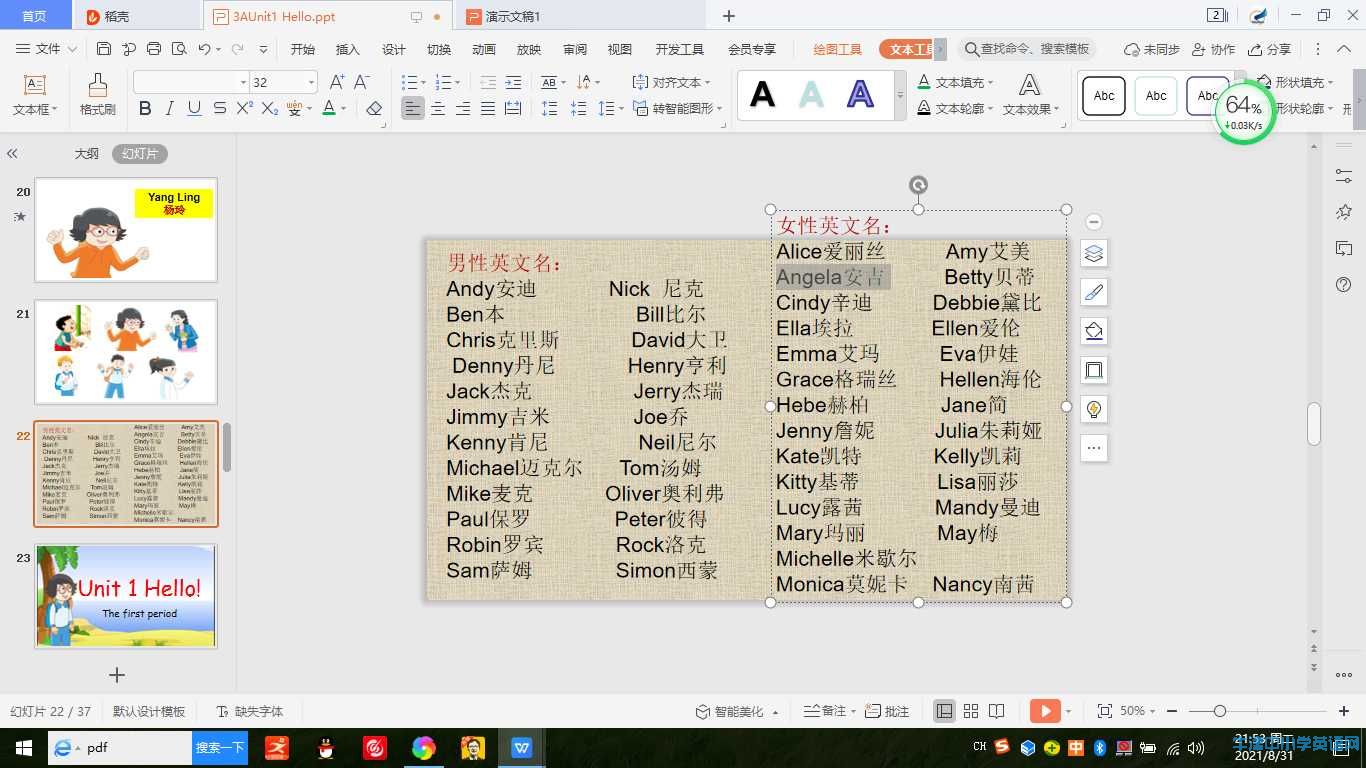Insert a Text Box (文本框)
The image size is (1366, 768).
point(35,95)
